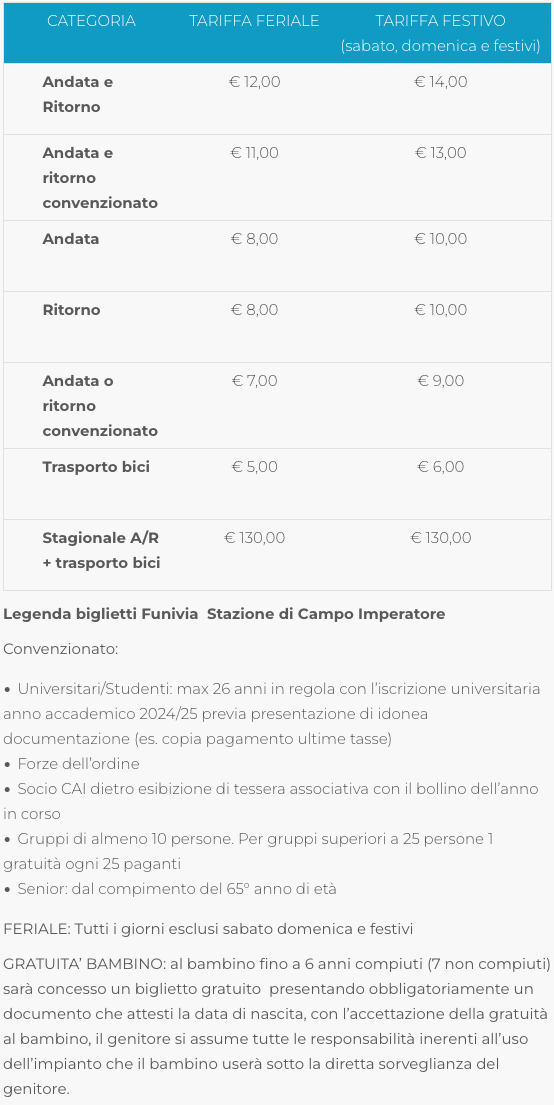Screen dimensions: 554x1105
Task: Click the € 5,00 bike transport price
Action: [x=254, y=467]
